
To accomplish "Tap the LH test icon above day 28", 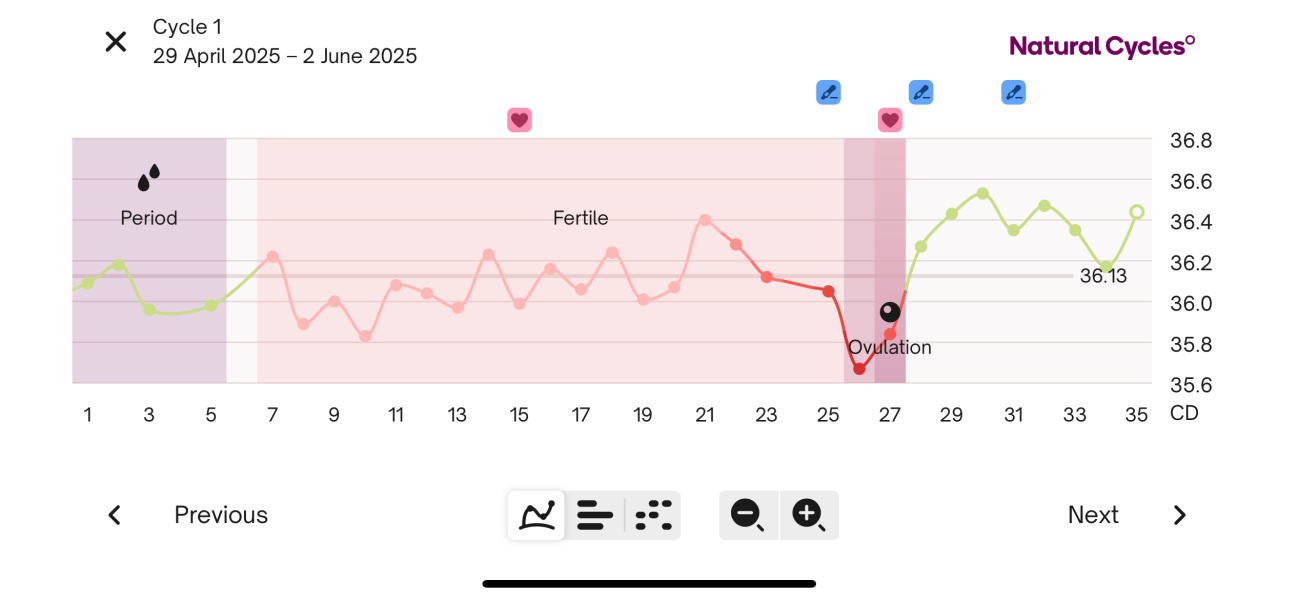I will (921, 93).
